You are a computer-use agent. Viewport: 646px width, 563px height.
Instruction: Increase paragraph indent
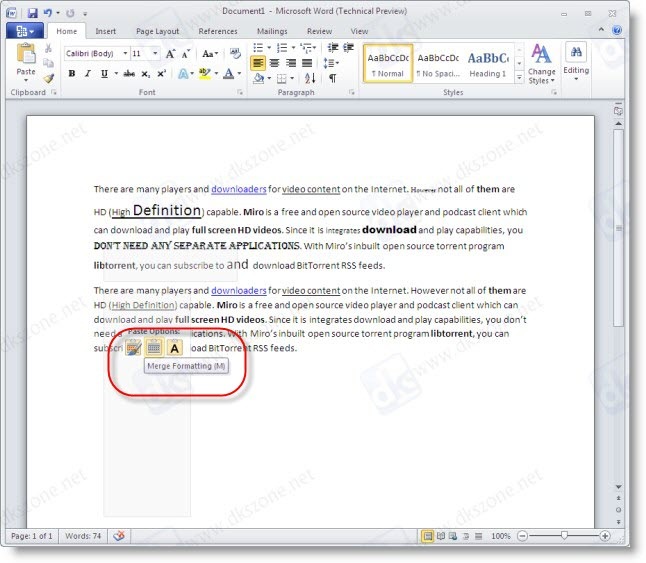tap(348, 48)
